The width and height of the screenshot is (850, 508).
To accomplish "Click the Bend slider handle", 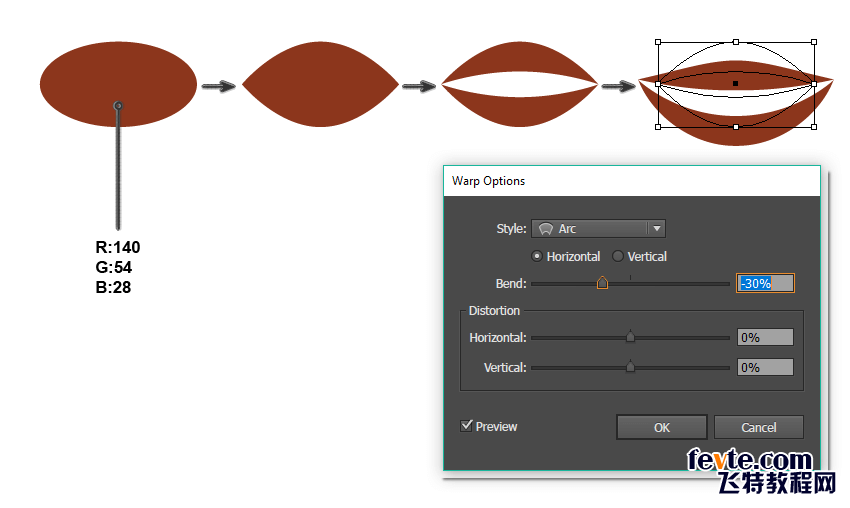I will click(602, 282).
